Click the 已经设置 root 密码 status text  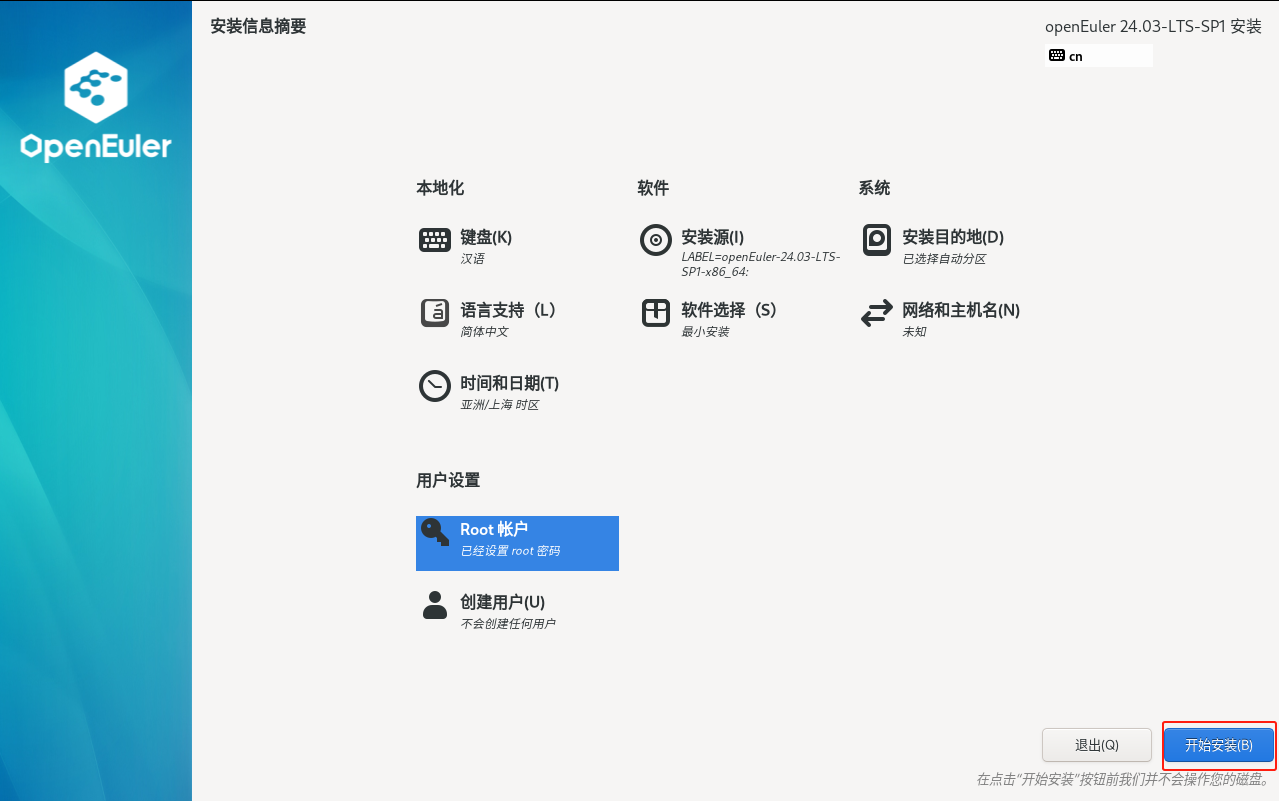point(510,551)
